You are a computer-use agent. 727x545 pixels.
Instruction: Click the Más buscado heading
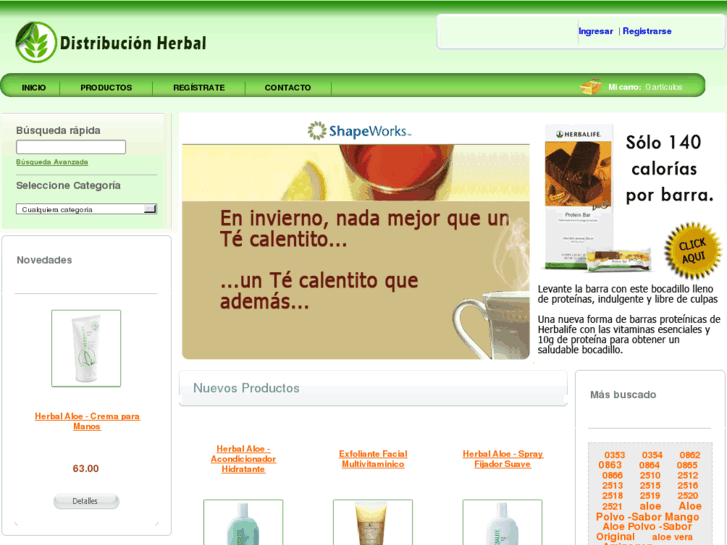point(623,395)
